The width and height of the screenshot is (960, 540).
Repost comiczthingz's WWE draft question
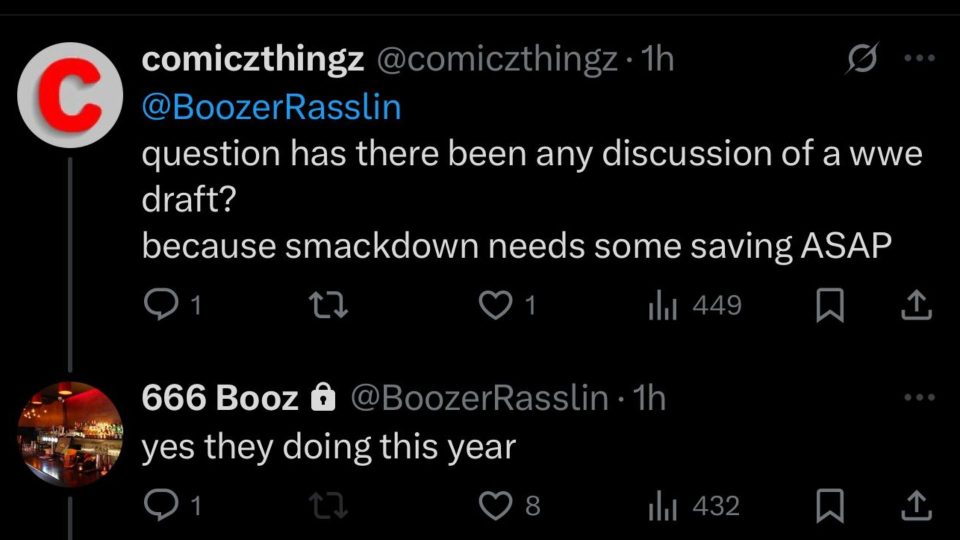[x=328, y=305]
